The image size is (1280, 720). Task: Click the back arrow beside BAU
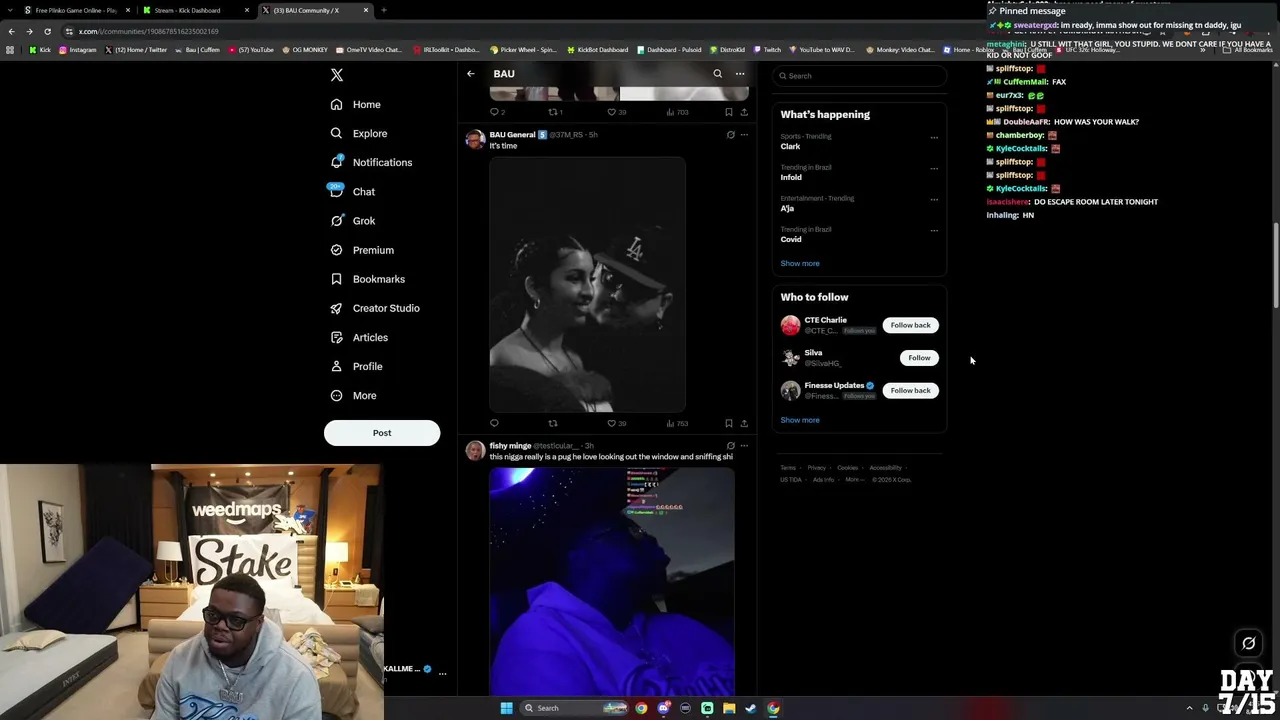tap(471, 74)
